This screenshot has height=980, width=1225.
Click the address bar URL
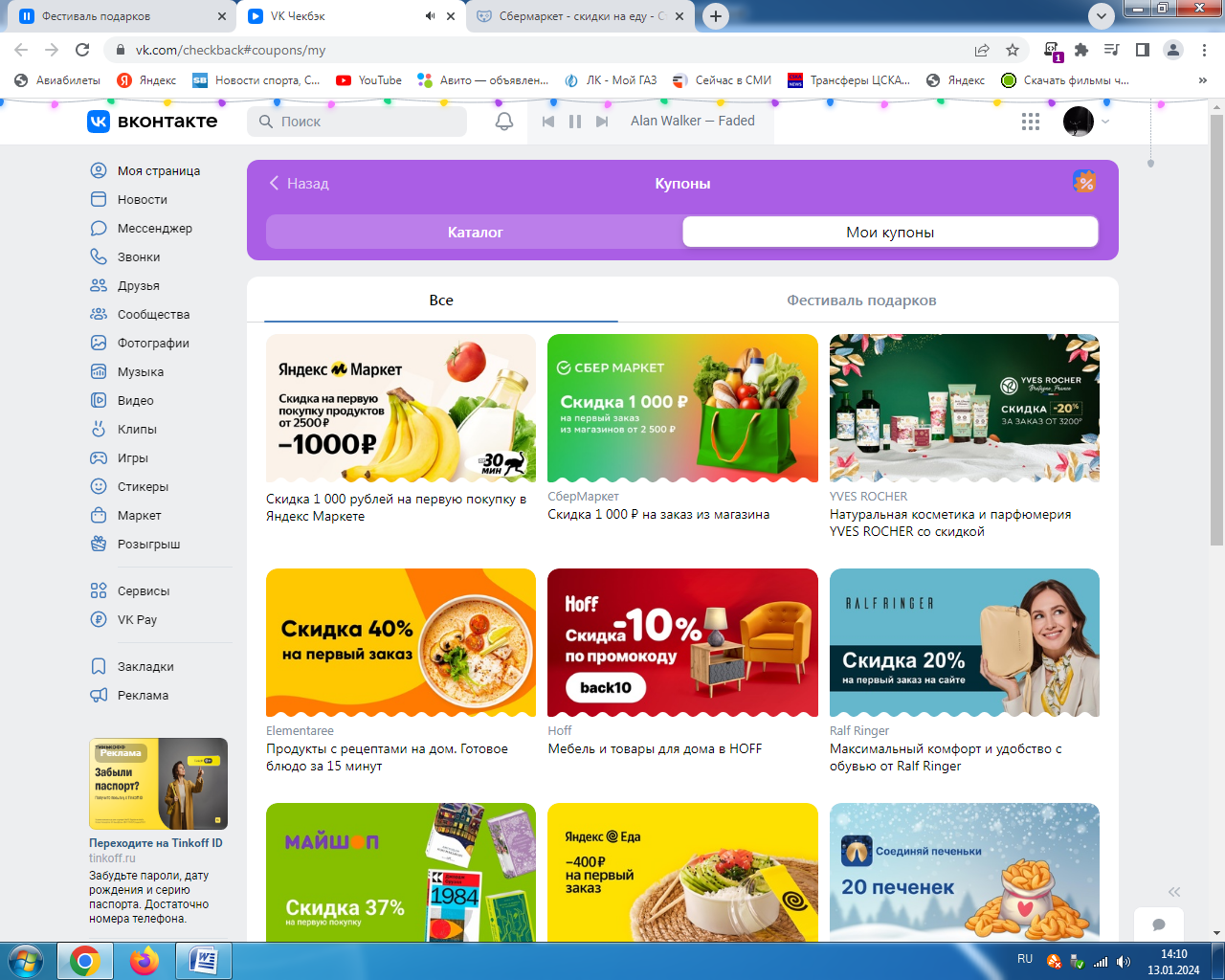[x=231, y=50]
